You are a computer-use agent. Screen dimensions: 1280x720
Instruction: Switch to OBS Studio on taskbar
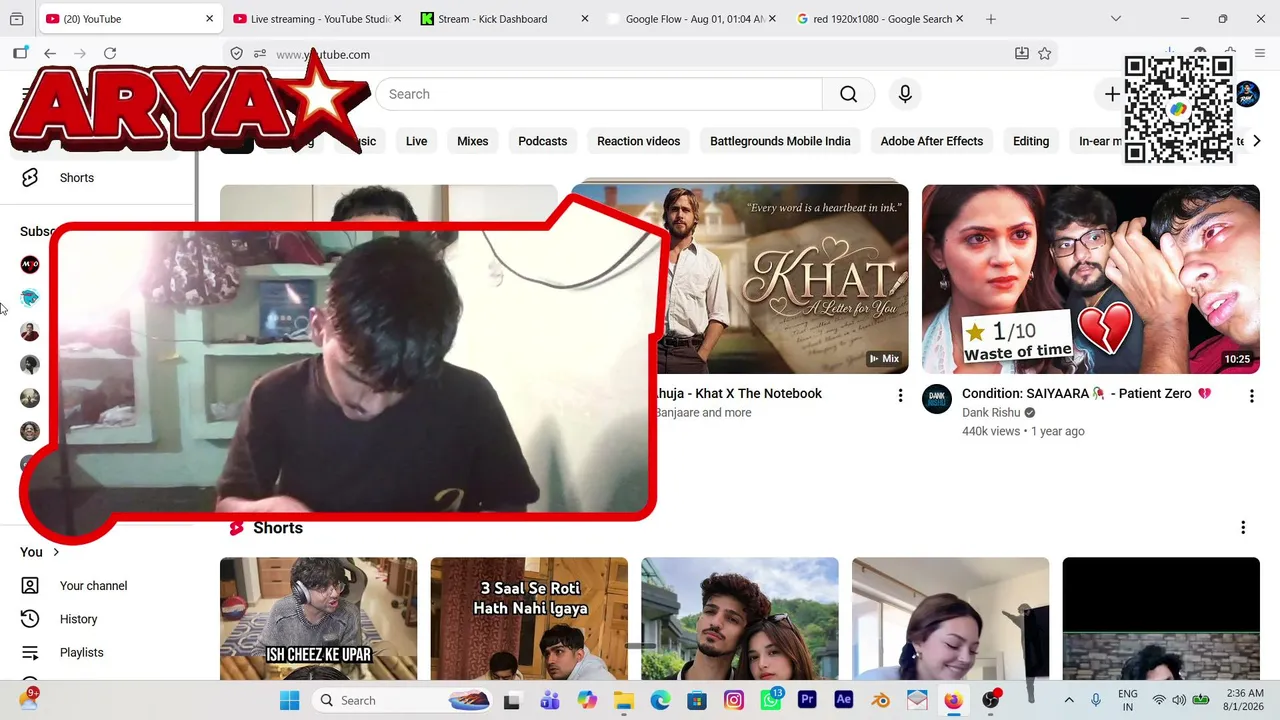[991, 700]
